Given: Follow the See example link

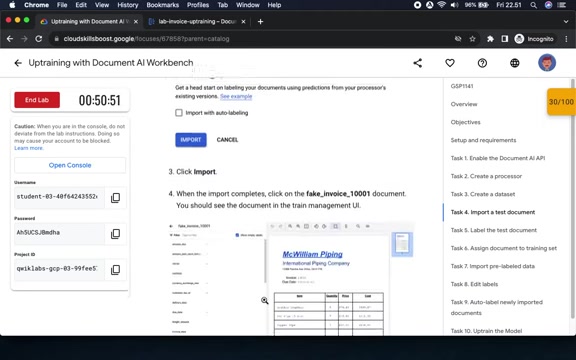Looking at the screenshot, I should point(236,96).
